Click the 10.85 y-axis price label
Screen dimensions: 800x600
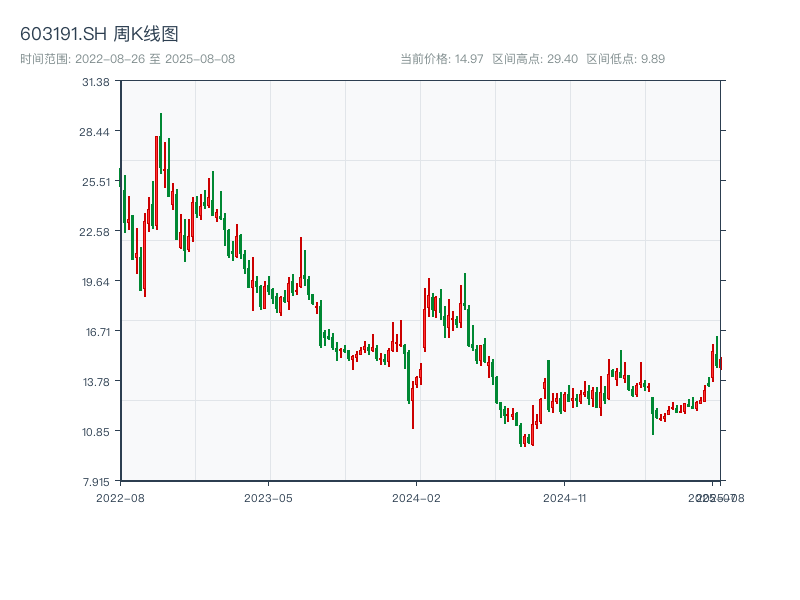(x=96, y=431)
